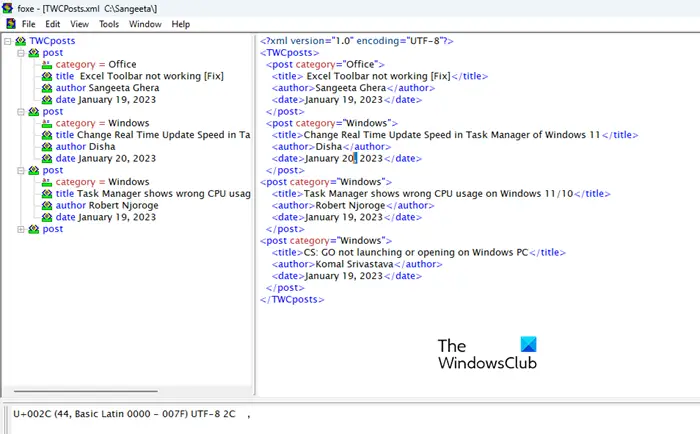Click the January 20, 2023 date line in editor

click(x=346, y=159)
